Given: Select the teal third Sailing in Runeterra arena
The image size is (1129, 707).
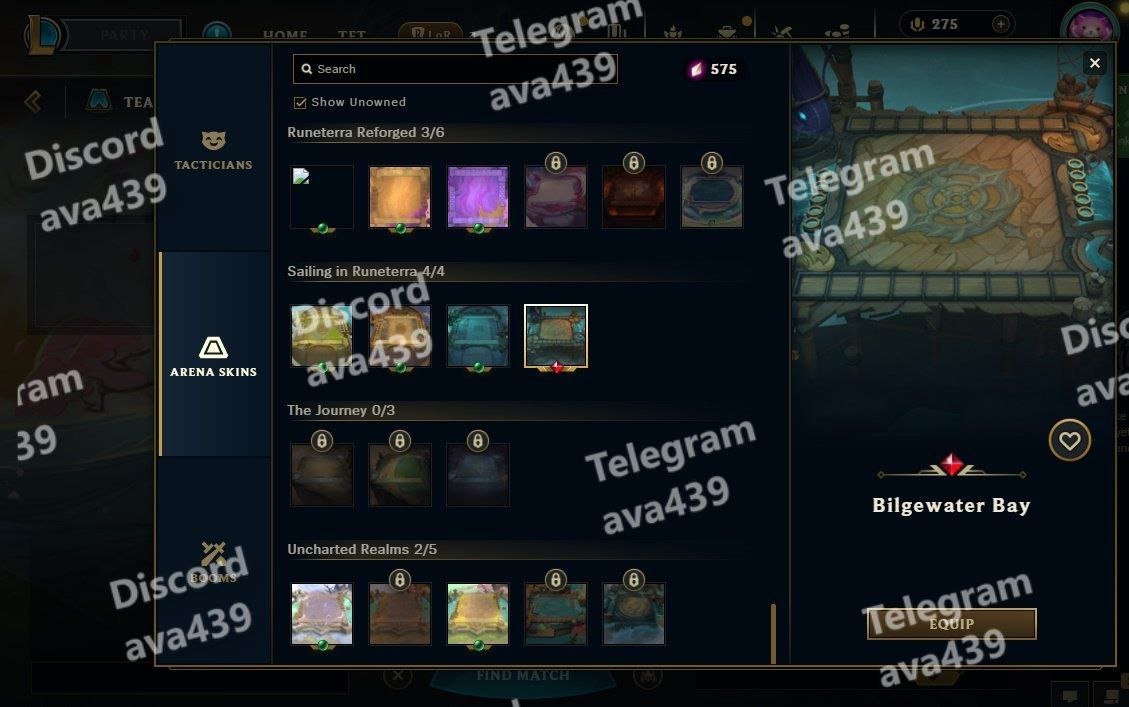Looking at the screenshot, I should point(477,336).
